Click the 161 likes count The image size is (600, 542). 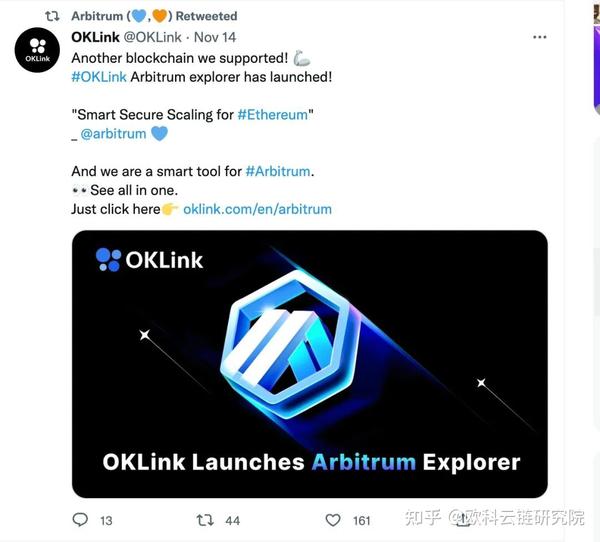click(x=362, y=520)
